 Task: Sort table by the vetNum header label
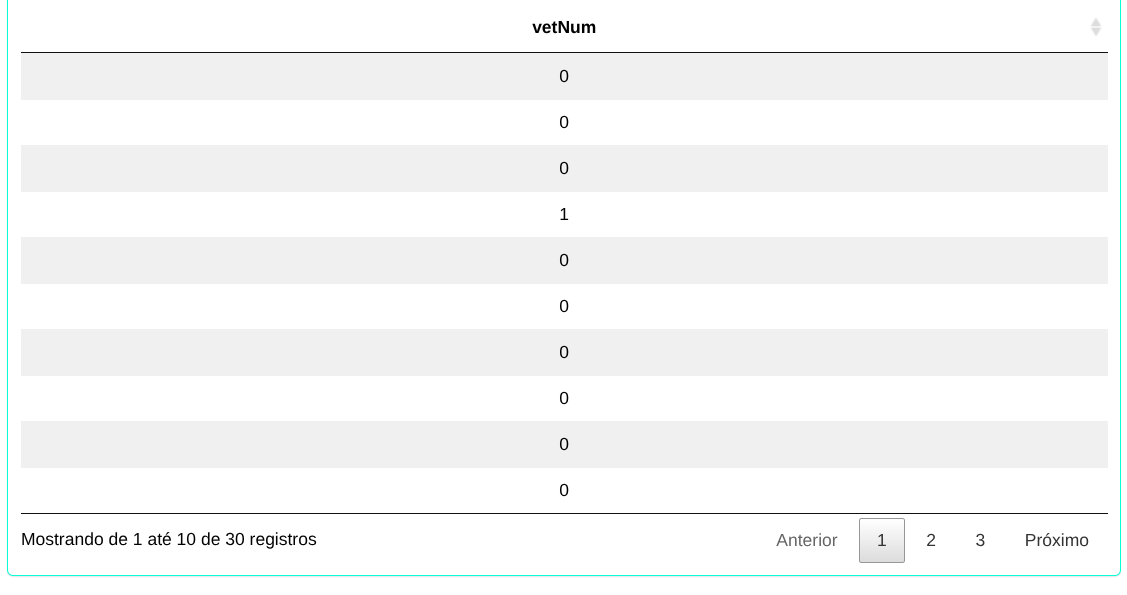click(x=564, y=27)
